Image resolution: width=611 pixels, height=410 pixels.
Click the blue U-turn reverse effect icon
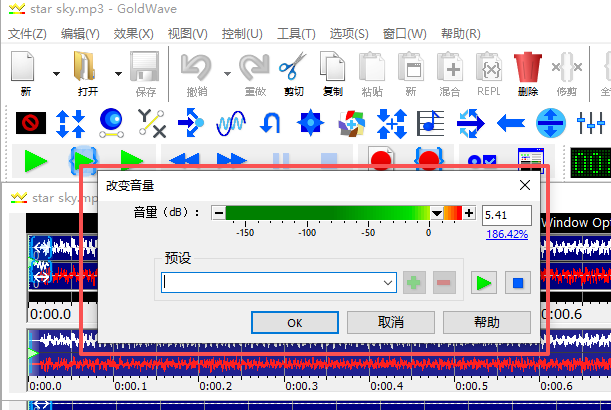270,123
